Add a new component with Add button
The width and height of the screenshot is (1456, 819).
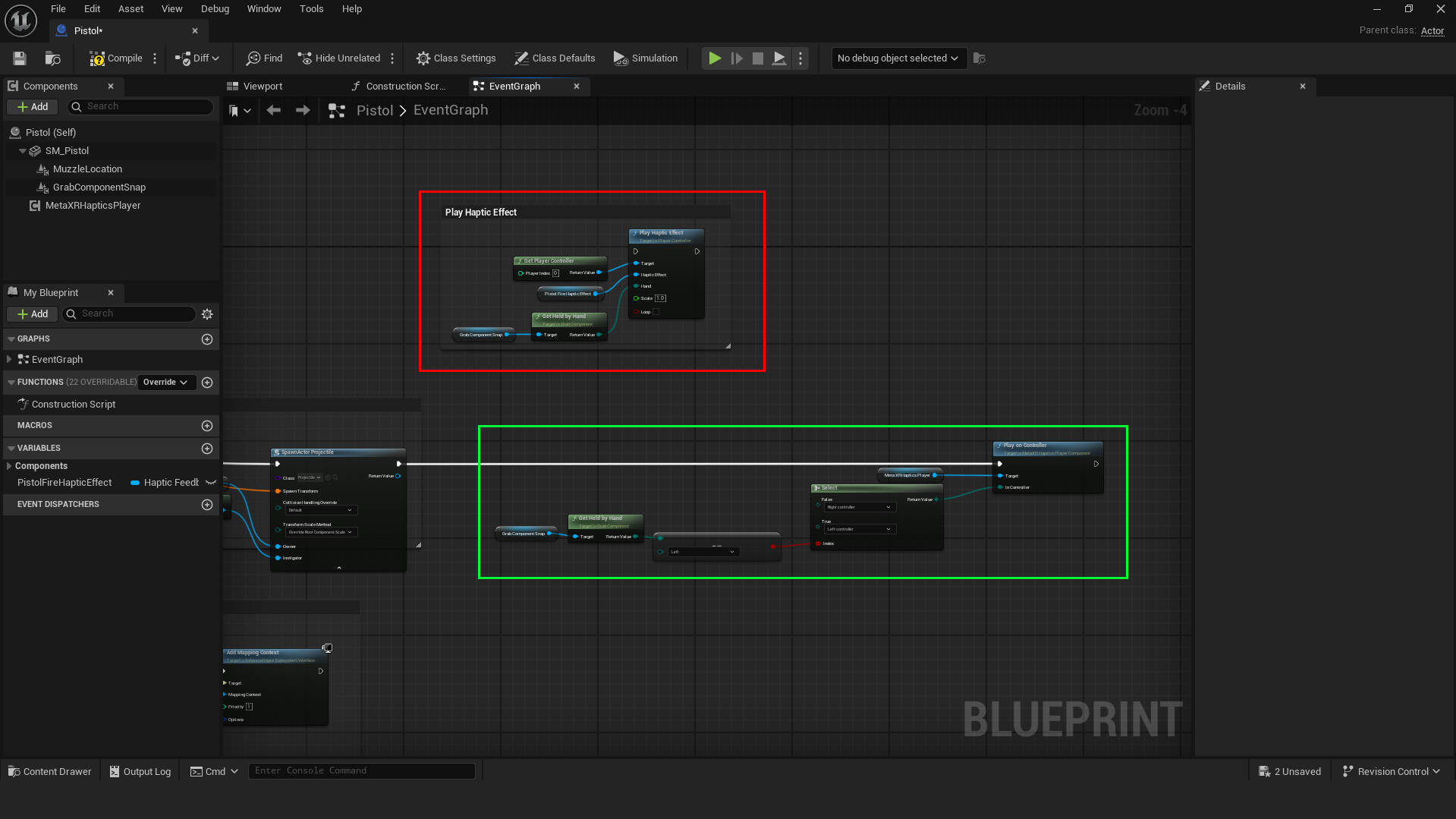click(33, 107)
